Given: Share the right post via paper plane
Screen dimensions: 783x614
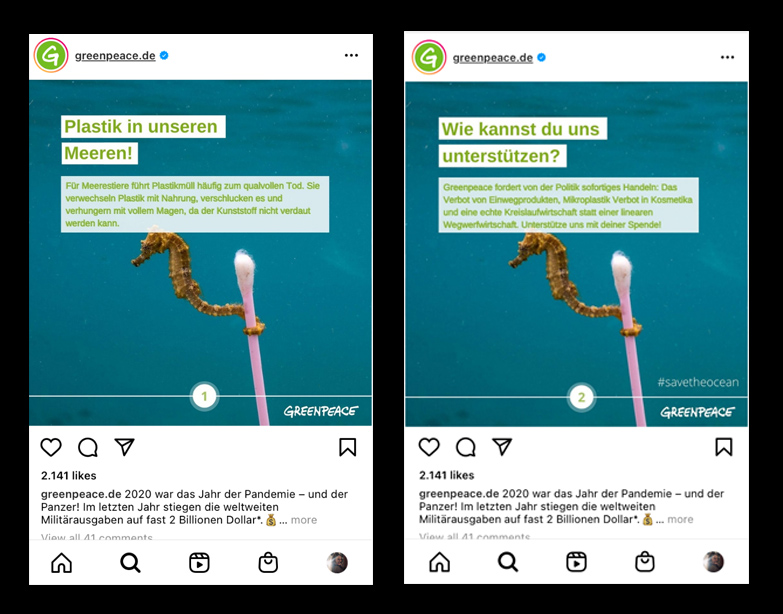Looking at the screenshot, I should 502,447.
